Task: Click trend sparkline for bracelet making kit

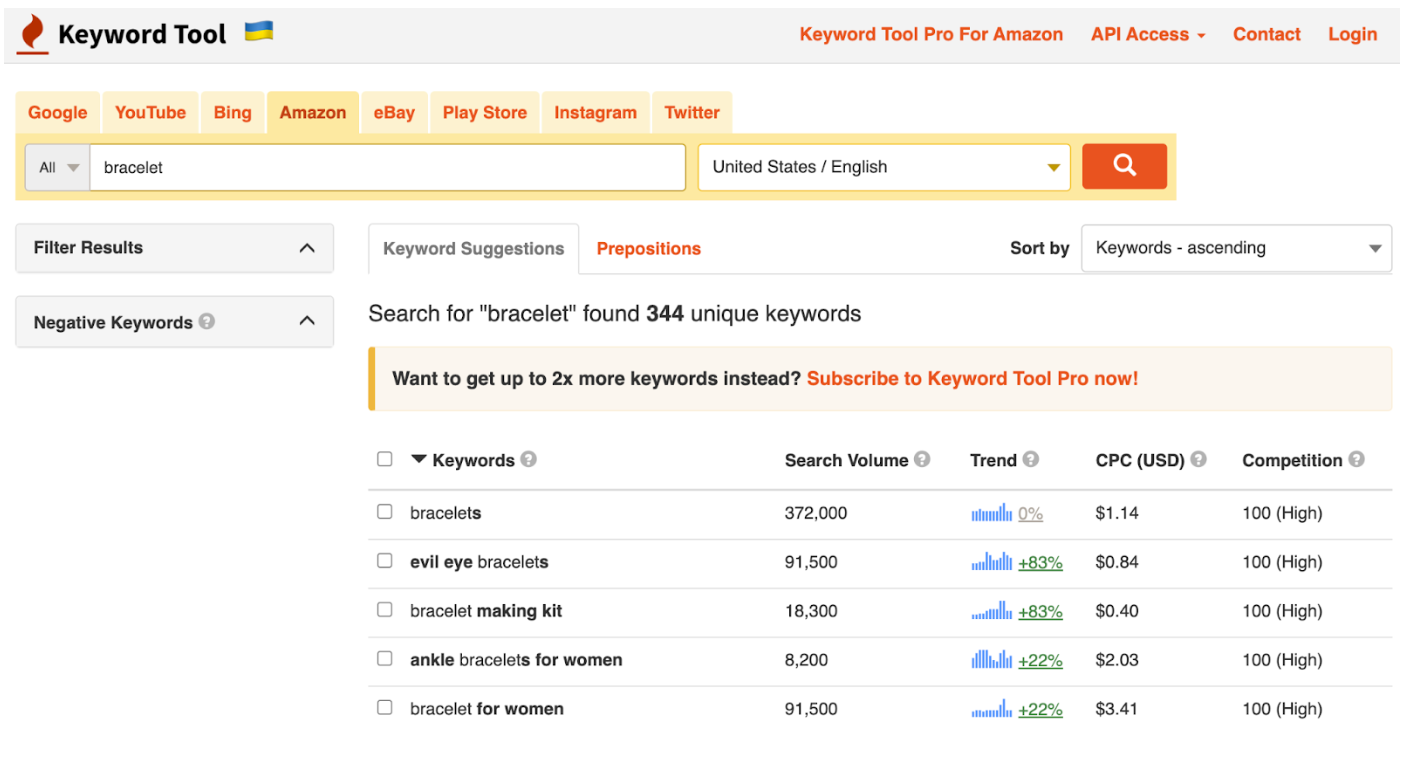Action: pos(992,611)
